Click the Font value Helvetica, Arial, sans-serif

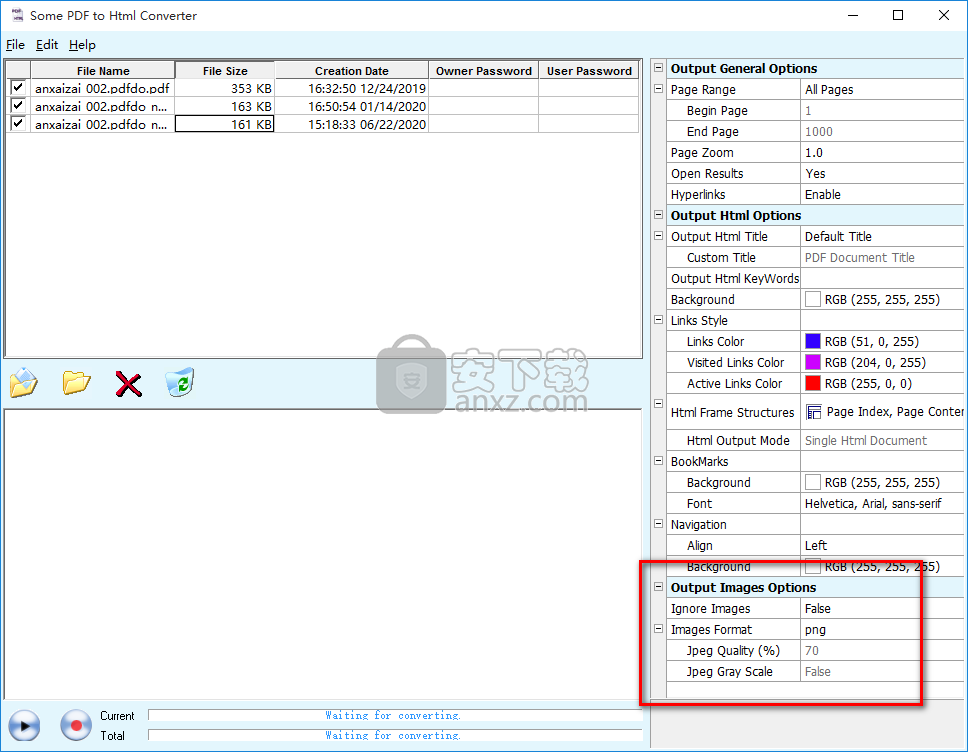coord(883,503)
